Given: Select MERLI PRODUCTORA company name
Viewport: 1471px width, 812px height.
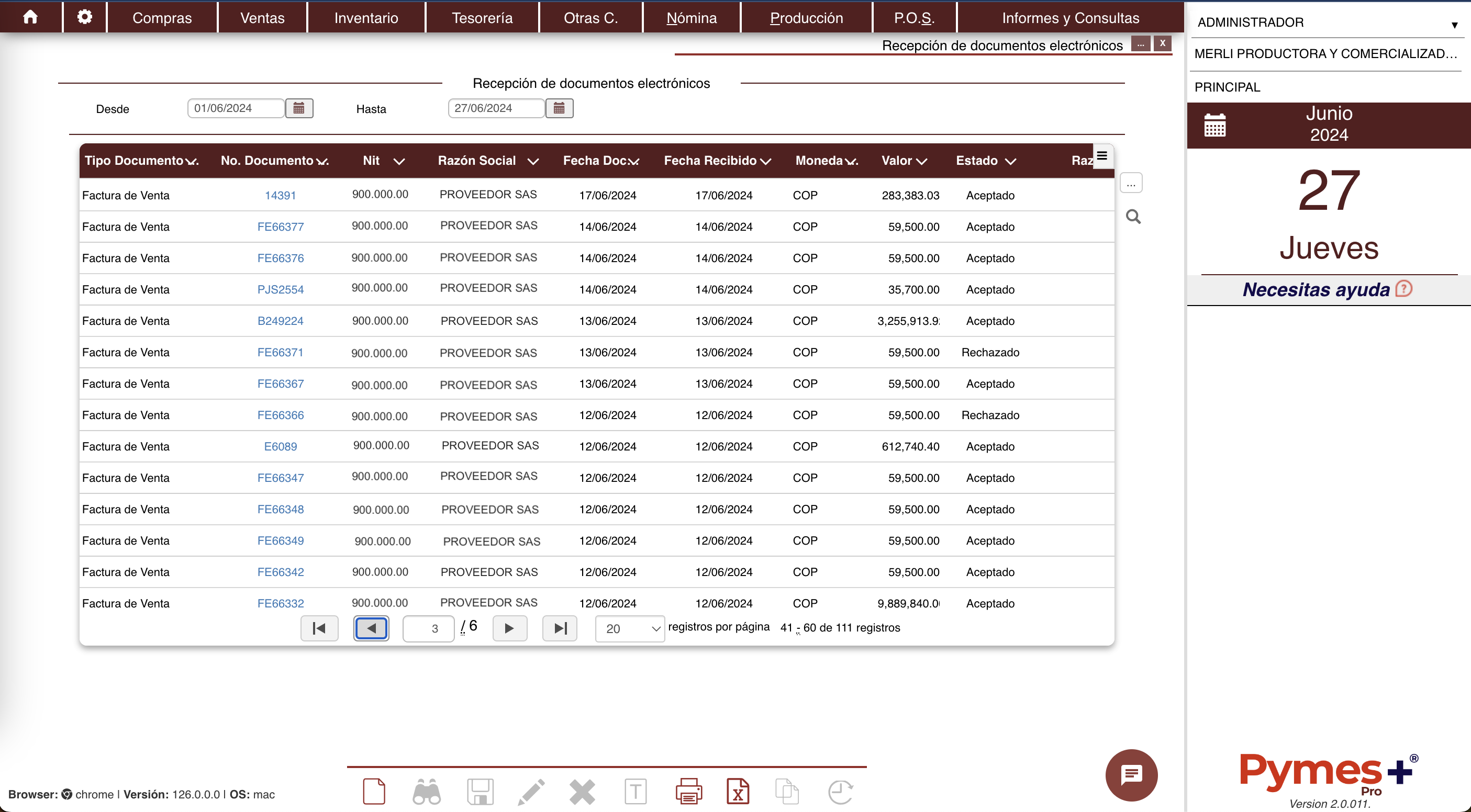Looking at the screenshot, I should pyautogui.click(x=1326, y=54).
